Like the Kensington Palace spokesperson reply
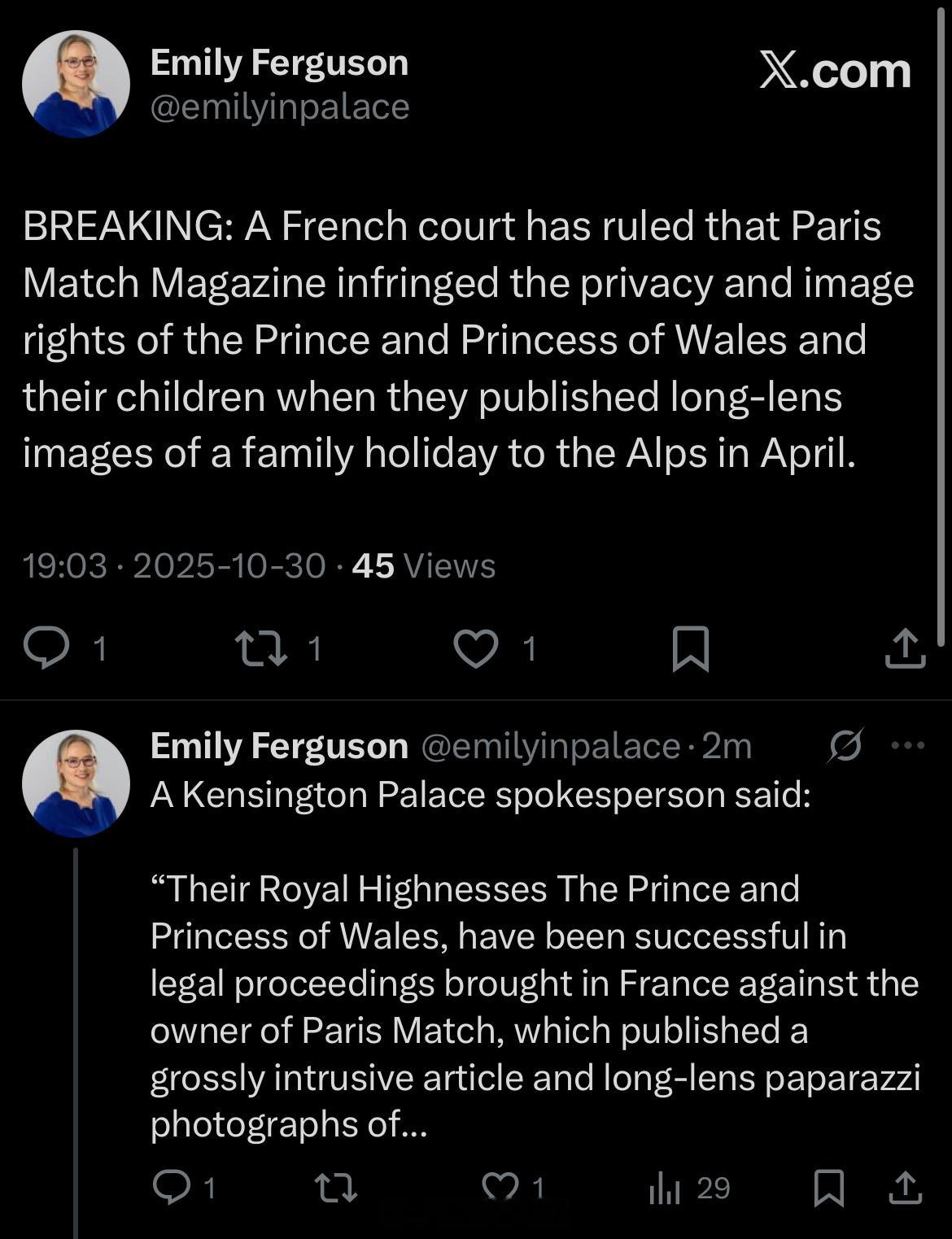Viewport: 952px width, 1239px height. click(x=501, y=1189)
